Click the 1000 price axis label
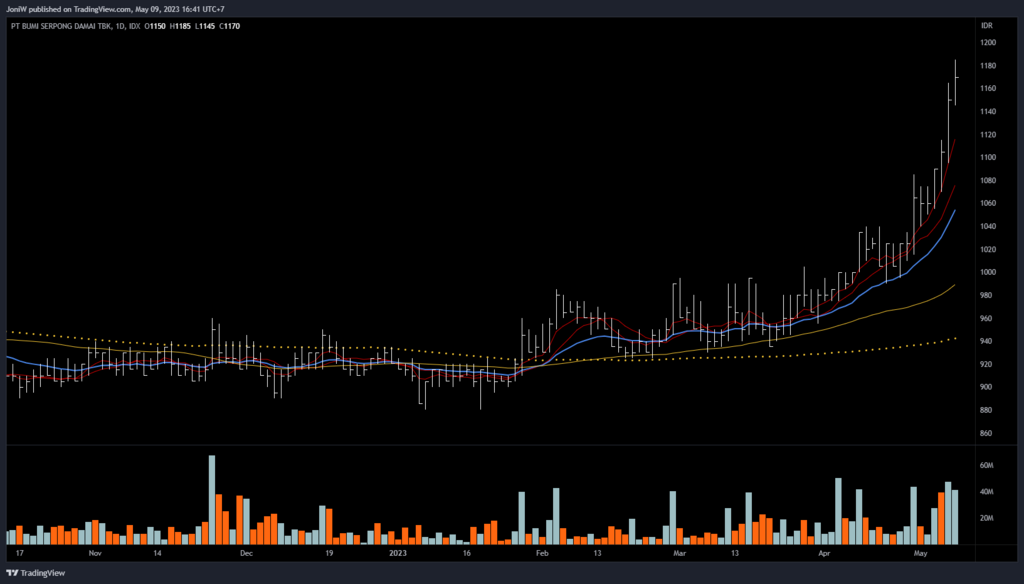Image resolution: width=1024 pixels, height=584 pixels. [988, 272]
